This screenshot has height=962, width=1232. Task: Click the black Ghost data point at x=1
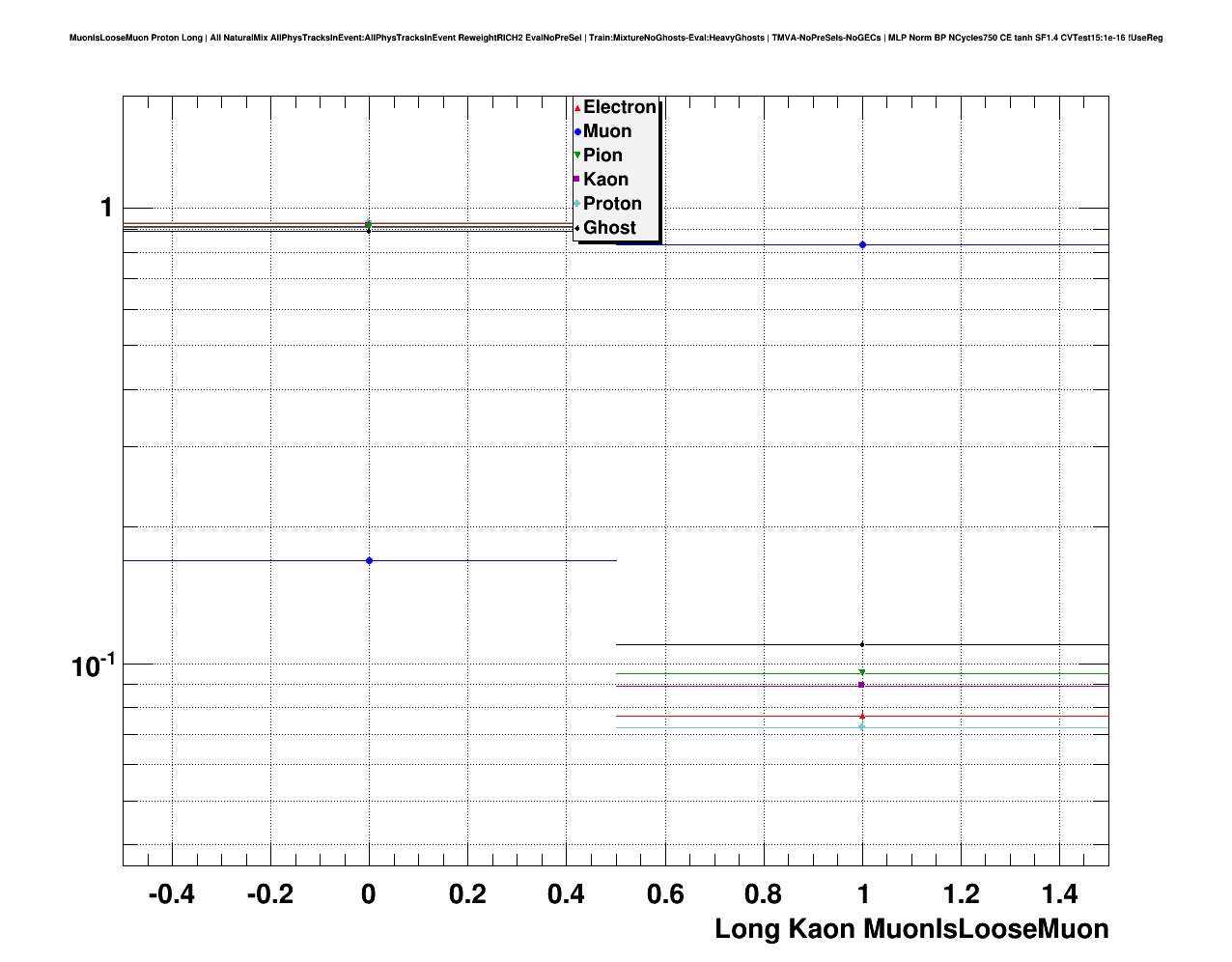(x=862, y=644)
